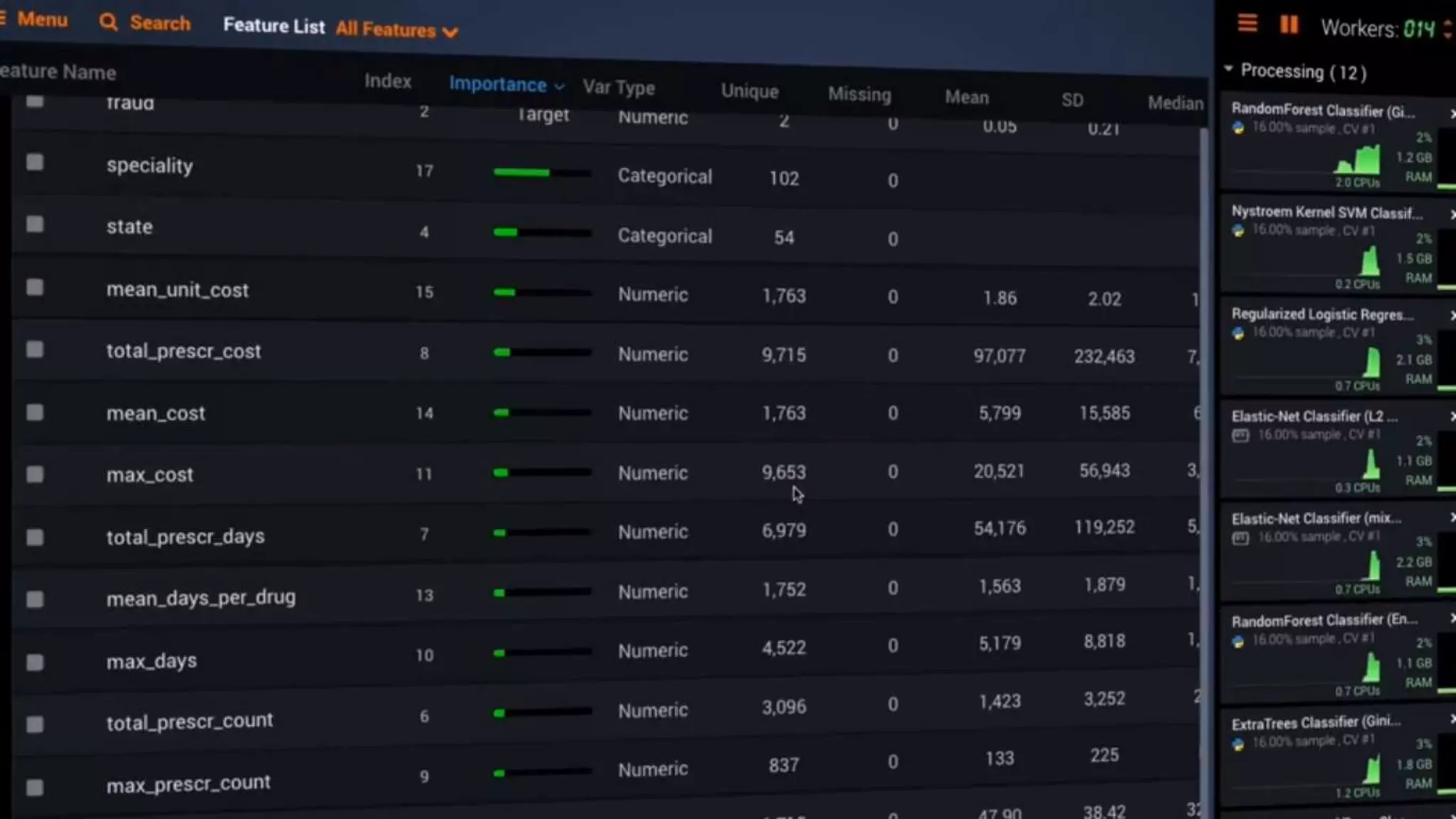Open the Menu button
The width and height of the screenshot is (1456, 819).
click(x=41, y=19)
